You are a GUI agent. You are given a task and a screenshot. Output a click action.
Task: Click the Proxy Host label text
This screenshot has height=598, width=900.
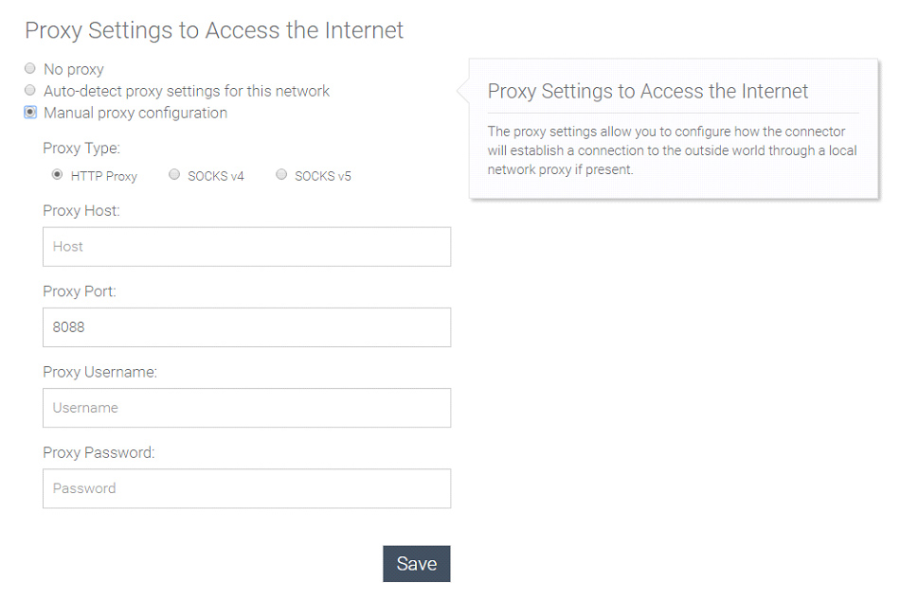tap(82, 211)
